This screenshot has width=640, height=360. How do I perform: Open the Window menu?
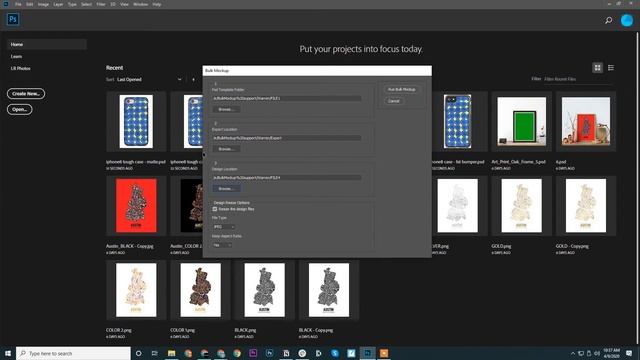(x=140, y=4)
